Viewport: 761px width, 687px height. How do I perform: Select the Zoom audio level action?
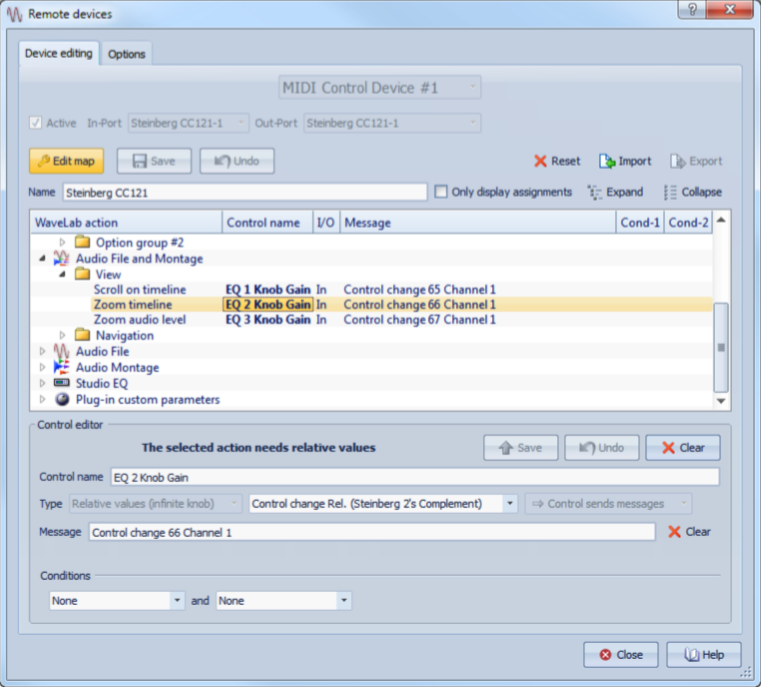(140, 320)
